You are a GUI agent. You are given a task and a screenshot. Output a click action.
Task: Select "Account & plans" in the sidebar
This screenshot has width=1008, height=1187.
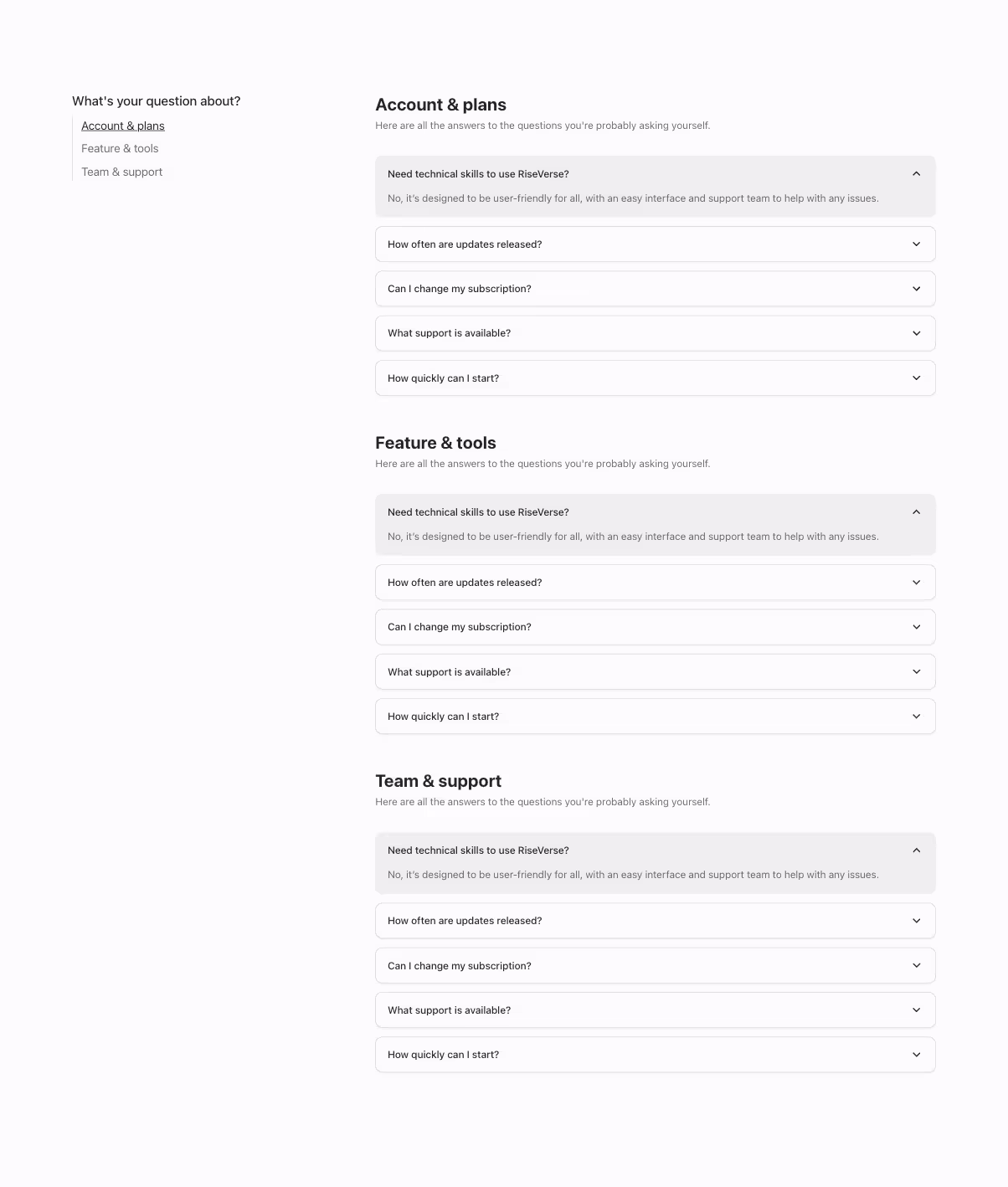[x=122, y=126]
